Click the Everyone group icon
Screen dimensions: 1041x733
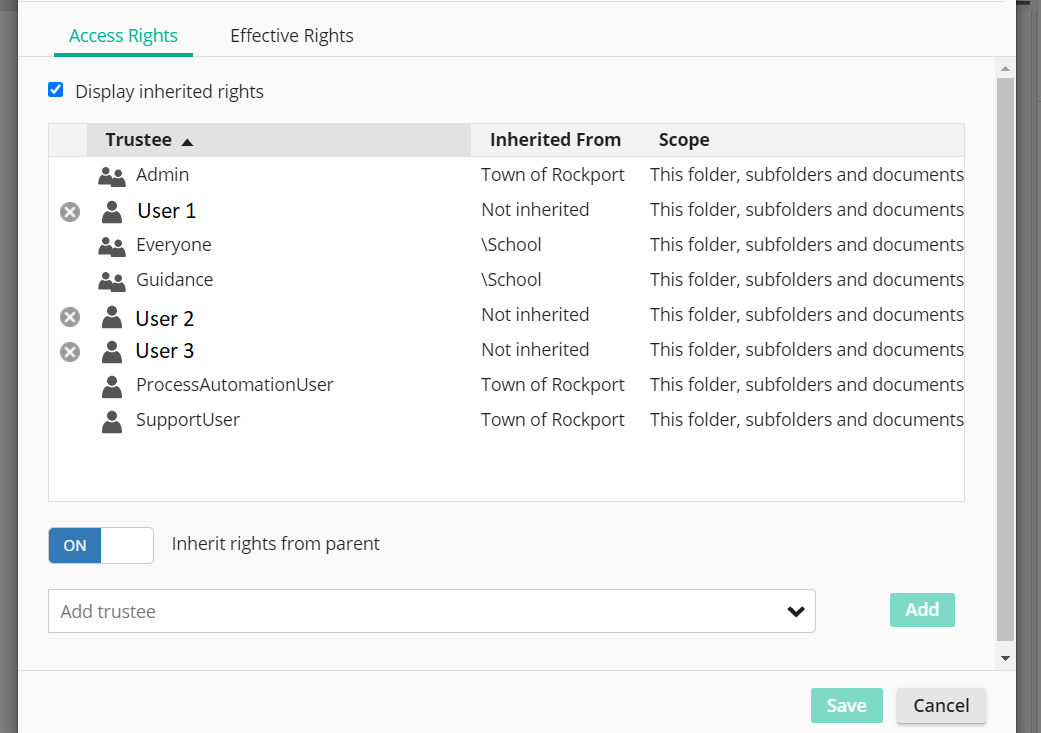click(112, 247)
